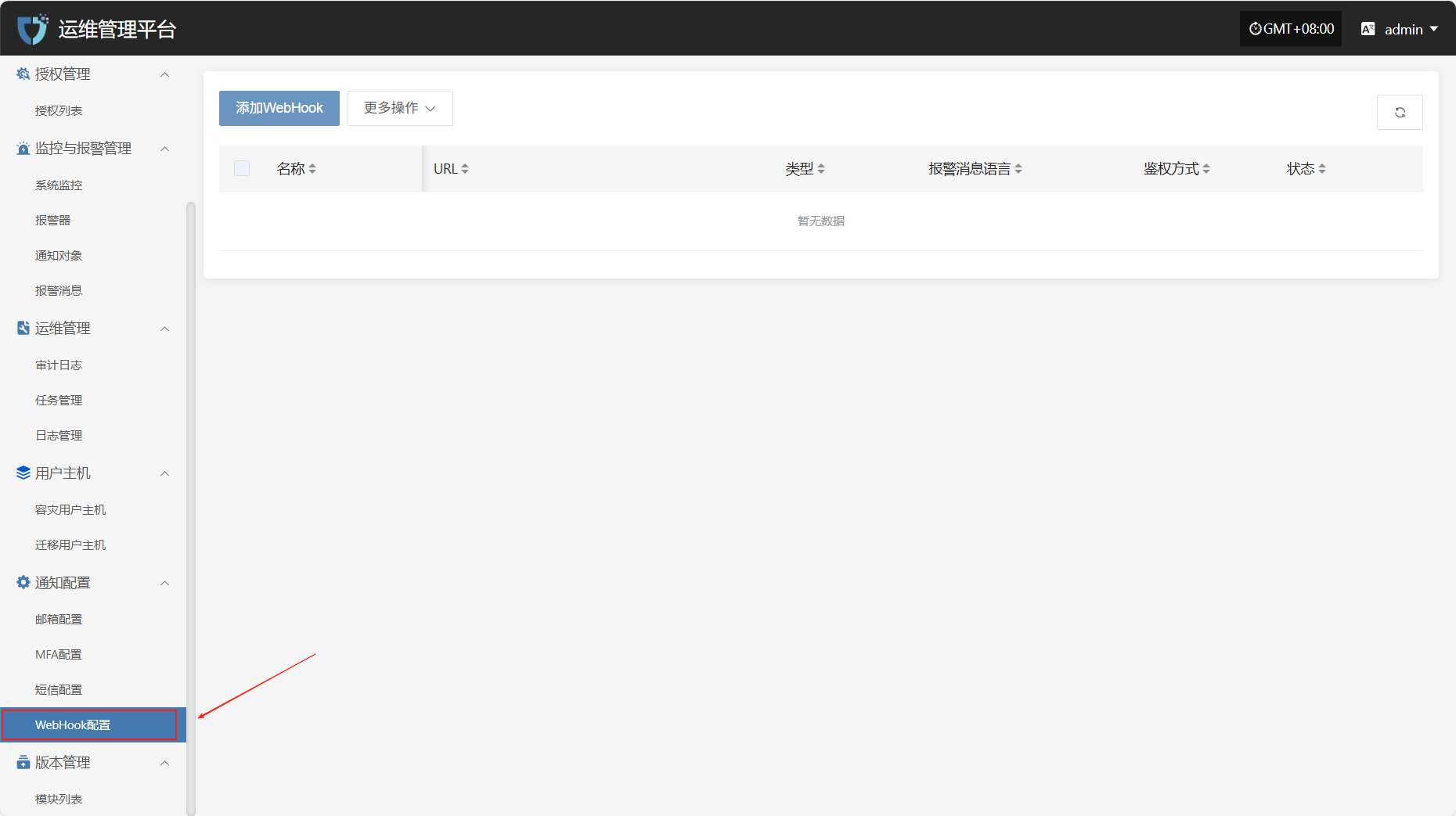Click the sidebar vertical scrollbar
1456x816 pixels.
pyautogui.click(x=190, y=509)
